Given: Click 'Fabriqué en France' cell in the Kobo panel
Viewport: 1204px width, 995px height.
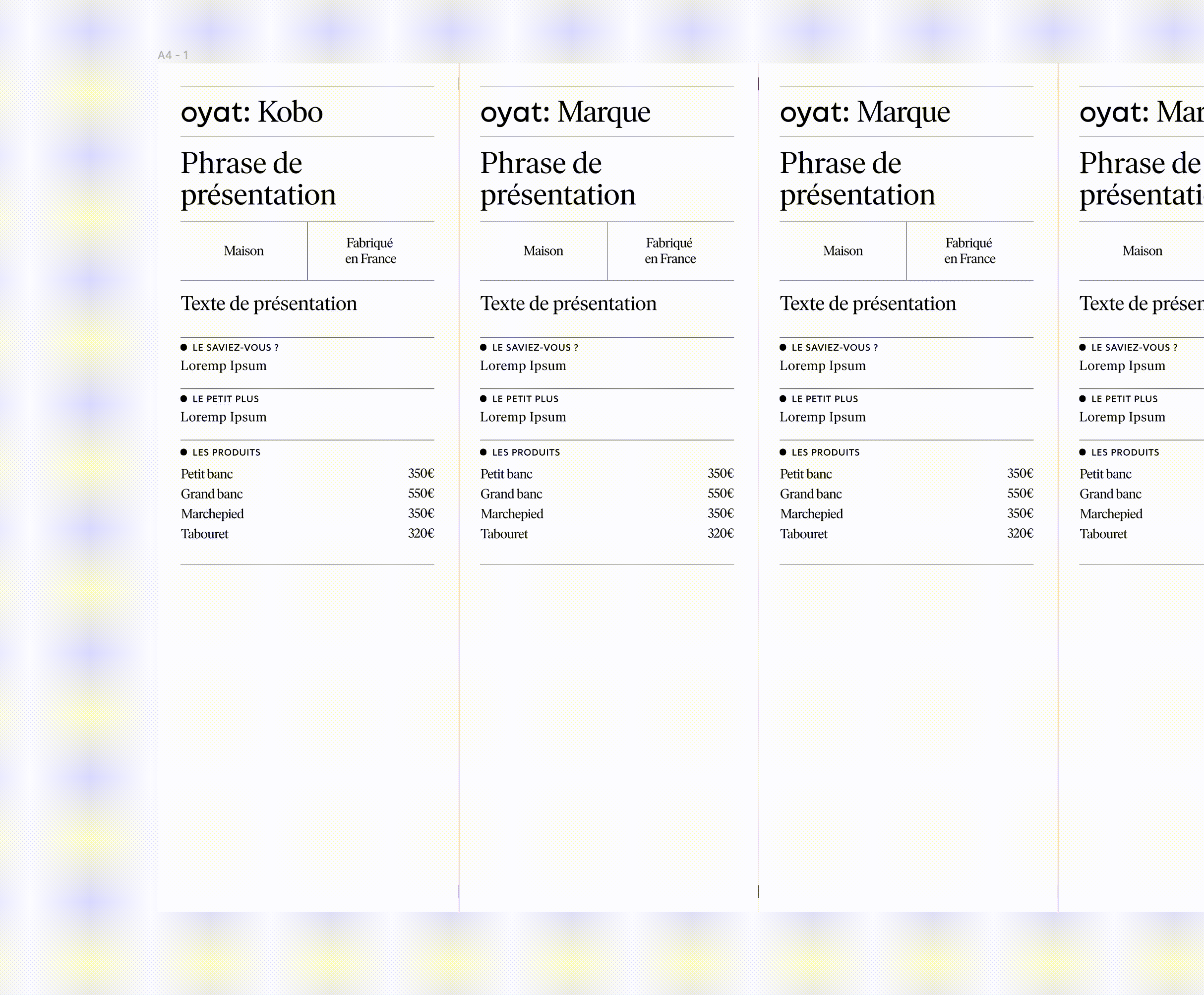Looking at the screenshot, I should (x=370, y=251).
